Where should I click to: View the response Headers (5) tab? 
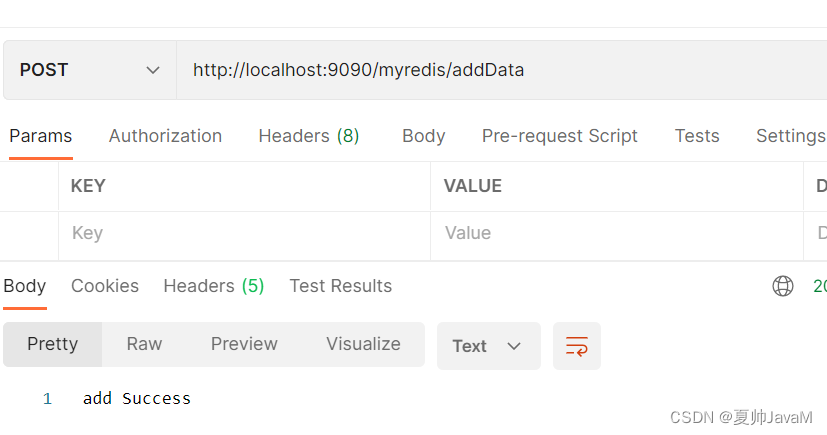coord(214,286)
